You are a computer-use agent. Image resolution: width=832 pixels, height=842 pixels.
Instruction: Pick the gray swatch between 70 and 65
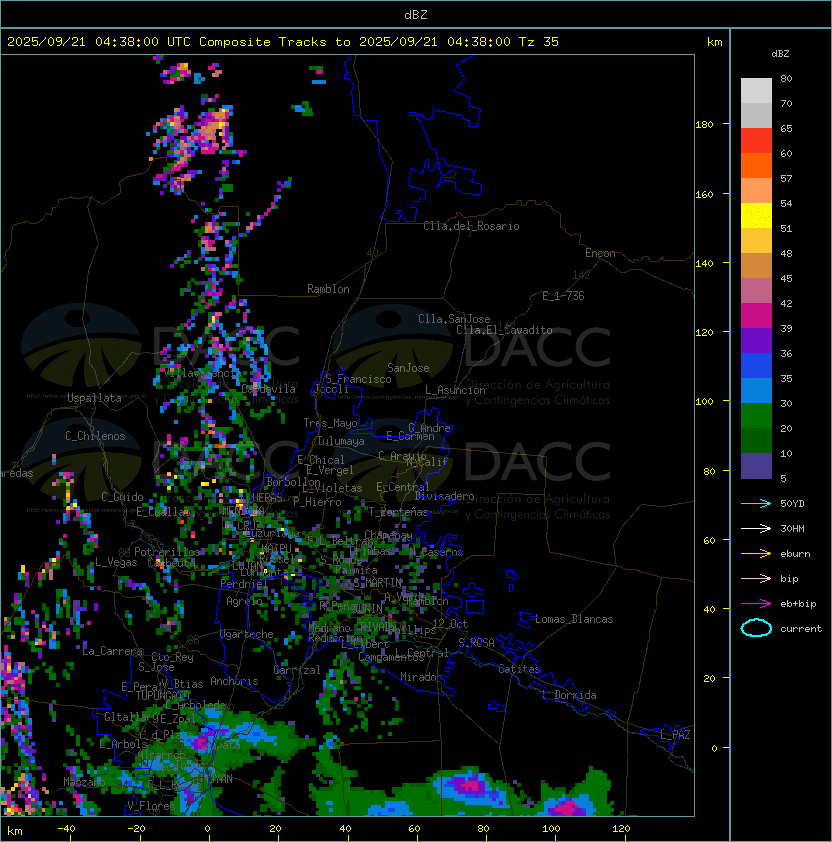pyautogui.click(x=756, y=115)
